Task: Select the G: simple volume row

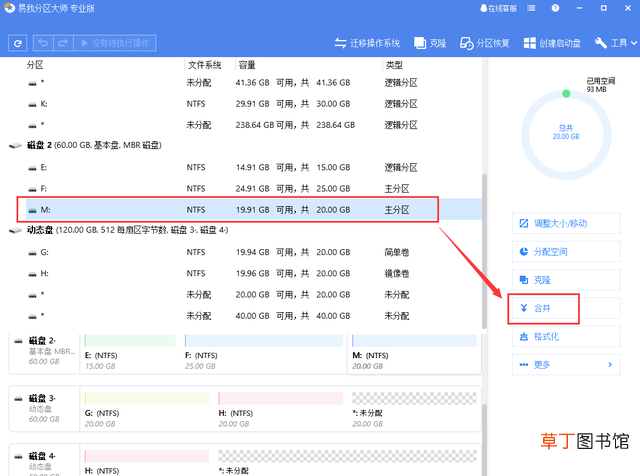Action: (253, 252)
